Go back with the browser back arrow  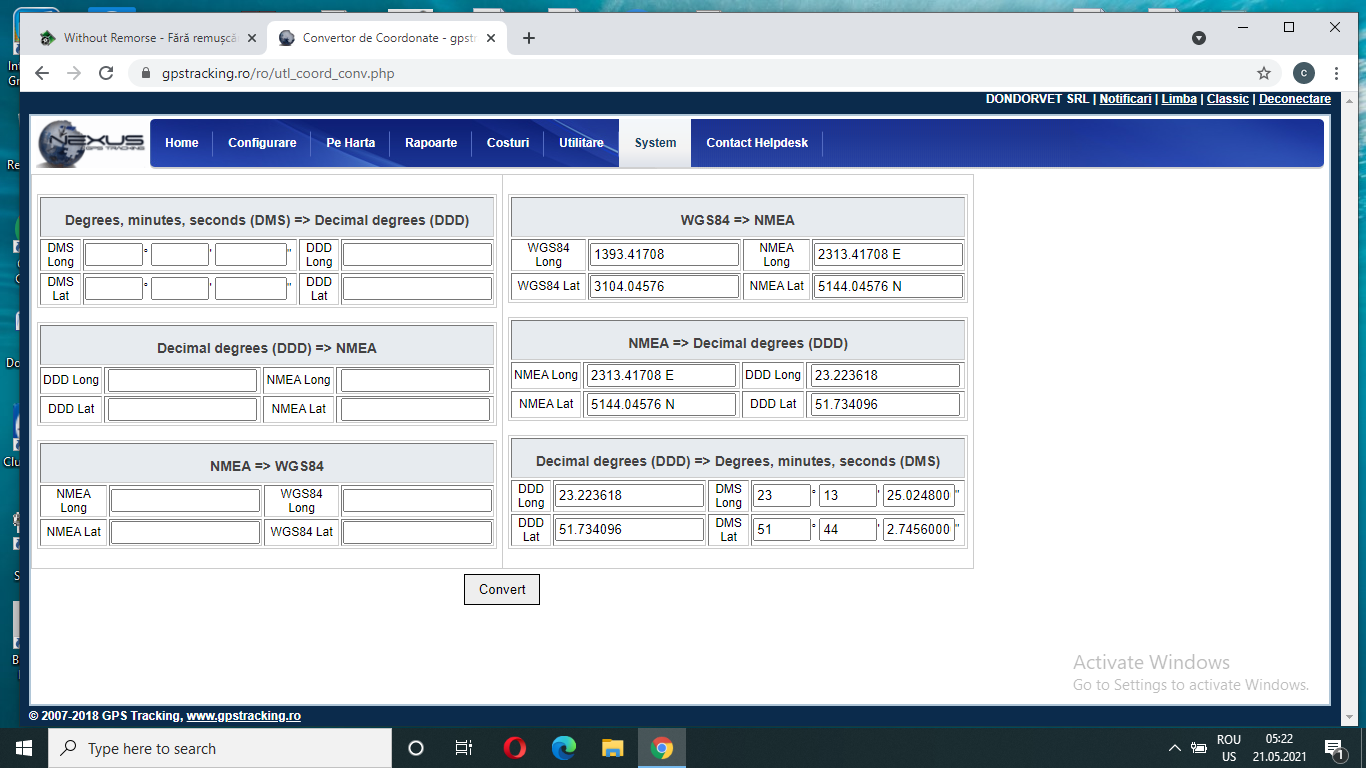point(42,73)
